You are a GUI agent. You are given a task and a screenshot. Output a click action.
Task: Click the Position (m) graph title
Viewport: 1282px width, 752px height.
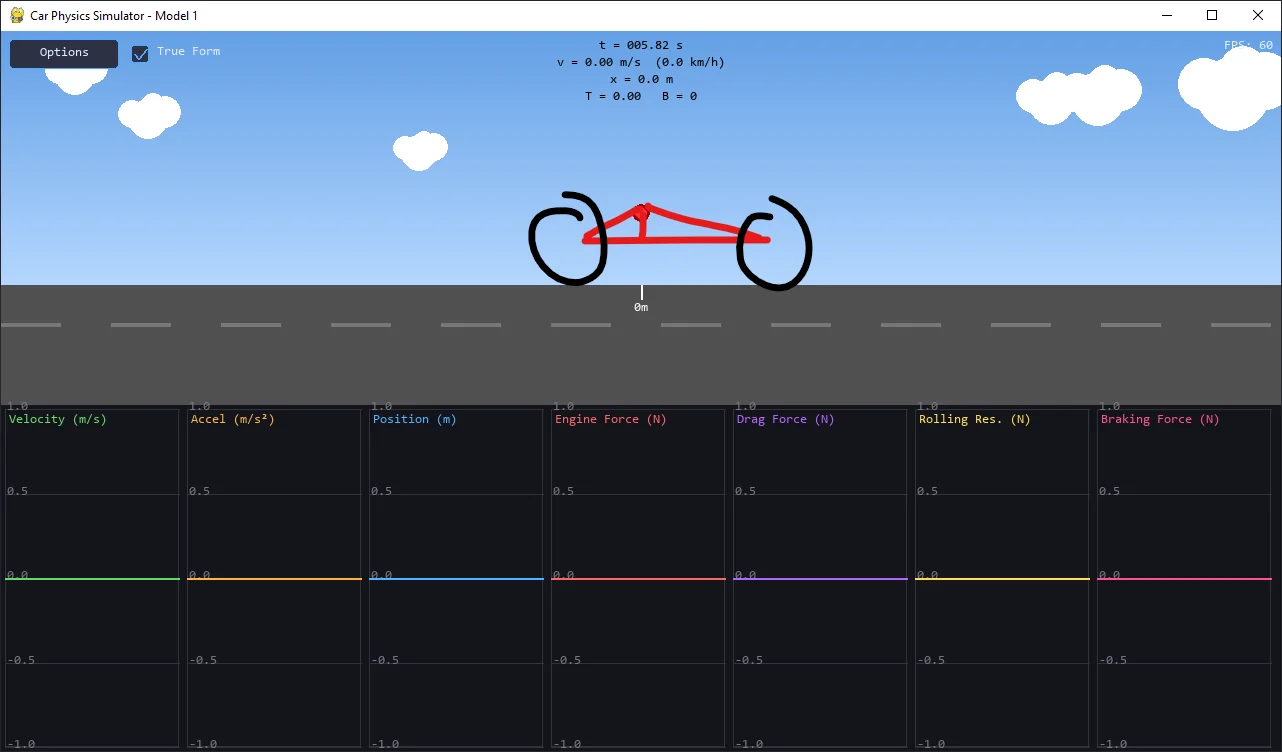(413, 418)
